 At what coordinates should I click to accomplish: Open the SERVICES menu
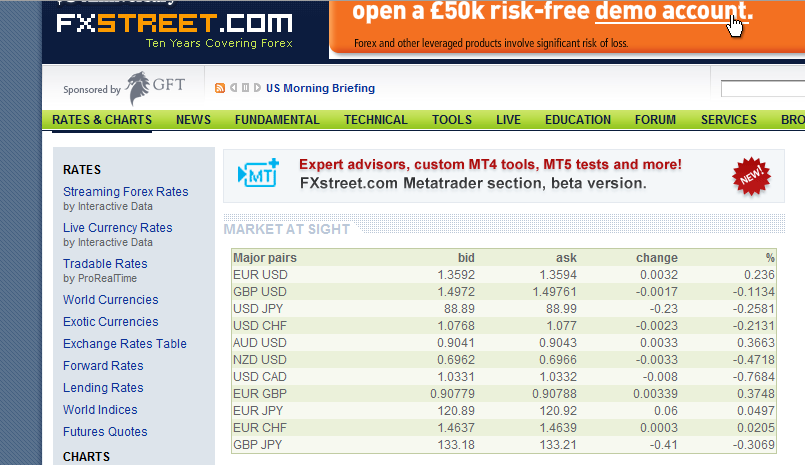[729, 120]
